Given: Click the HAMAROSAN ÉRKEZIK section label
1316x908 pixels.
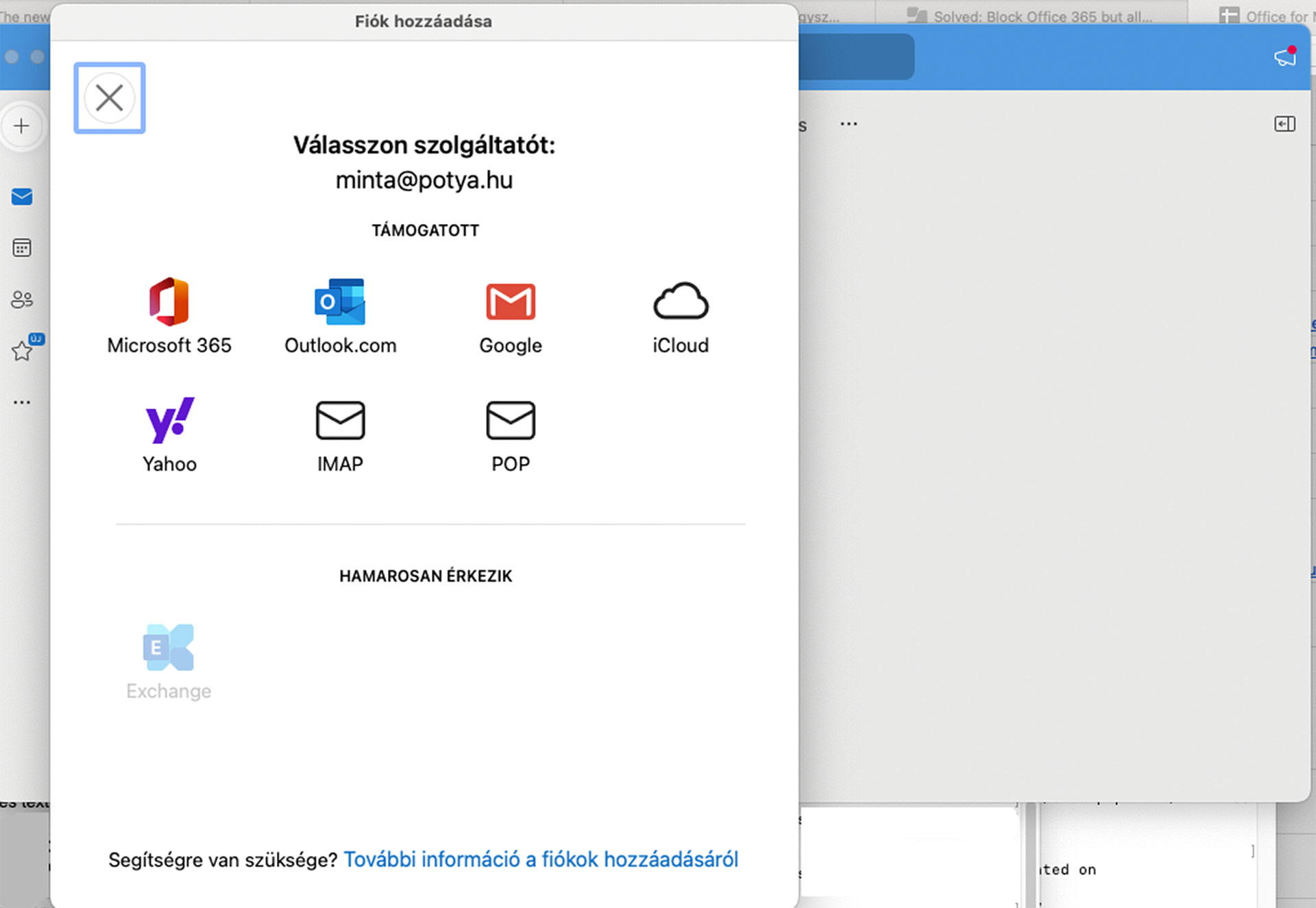Looking at the screenshot, I should tap(426, 576).
